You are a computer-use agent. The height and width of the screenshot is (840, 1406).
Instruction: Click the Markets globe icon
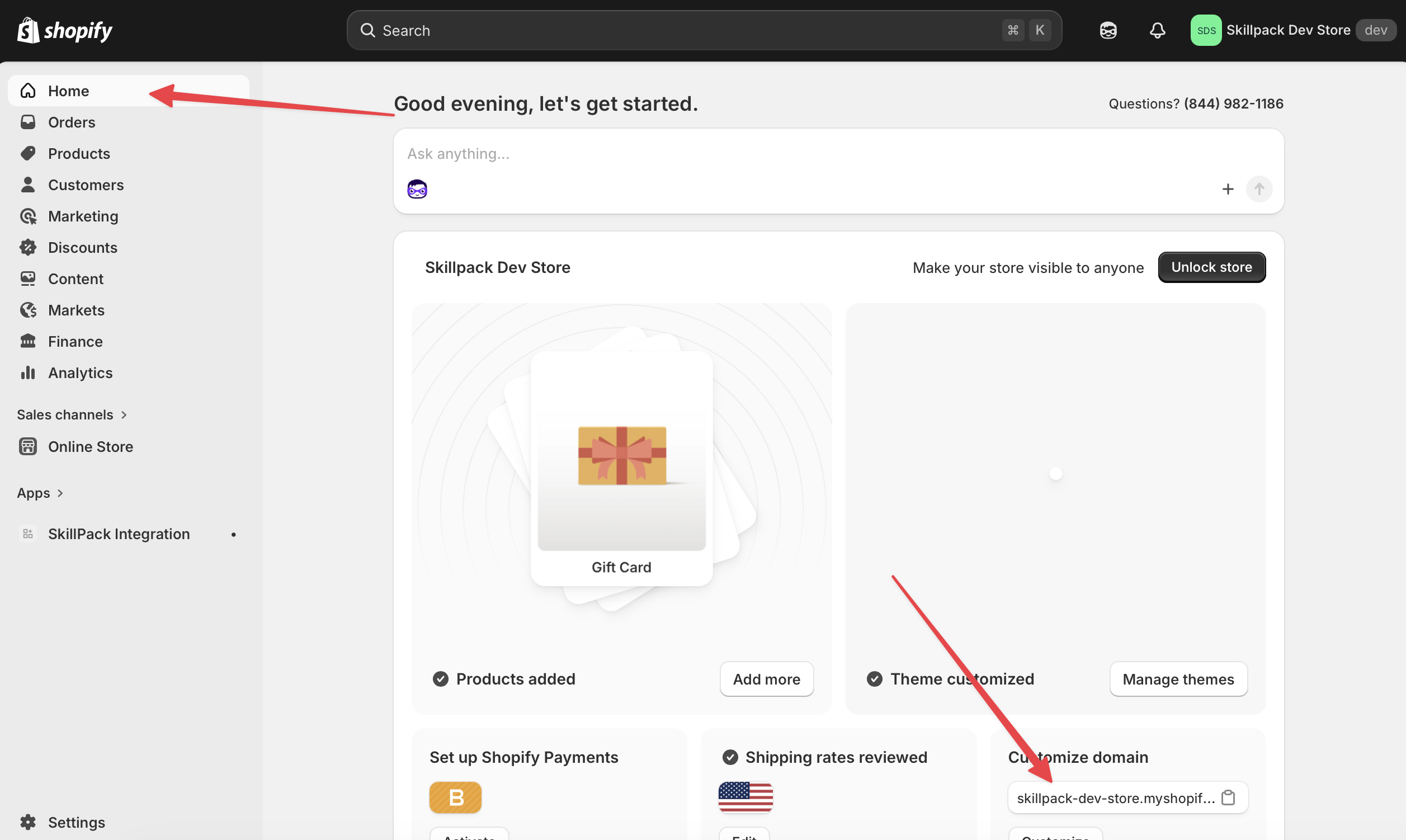tap(28, 310)
